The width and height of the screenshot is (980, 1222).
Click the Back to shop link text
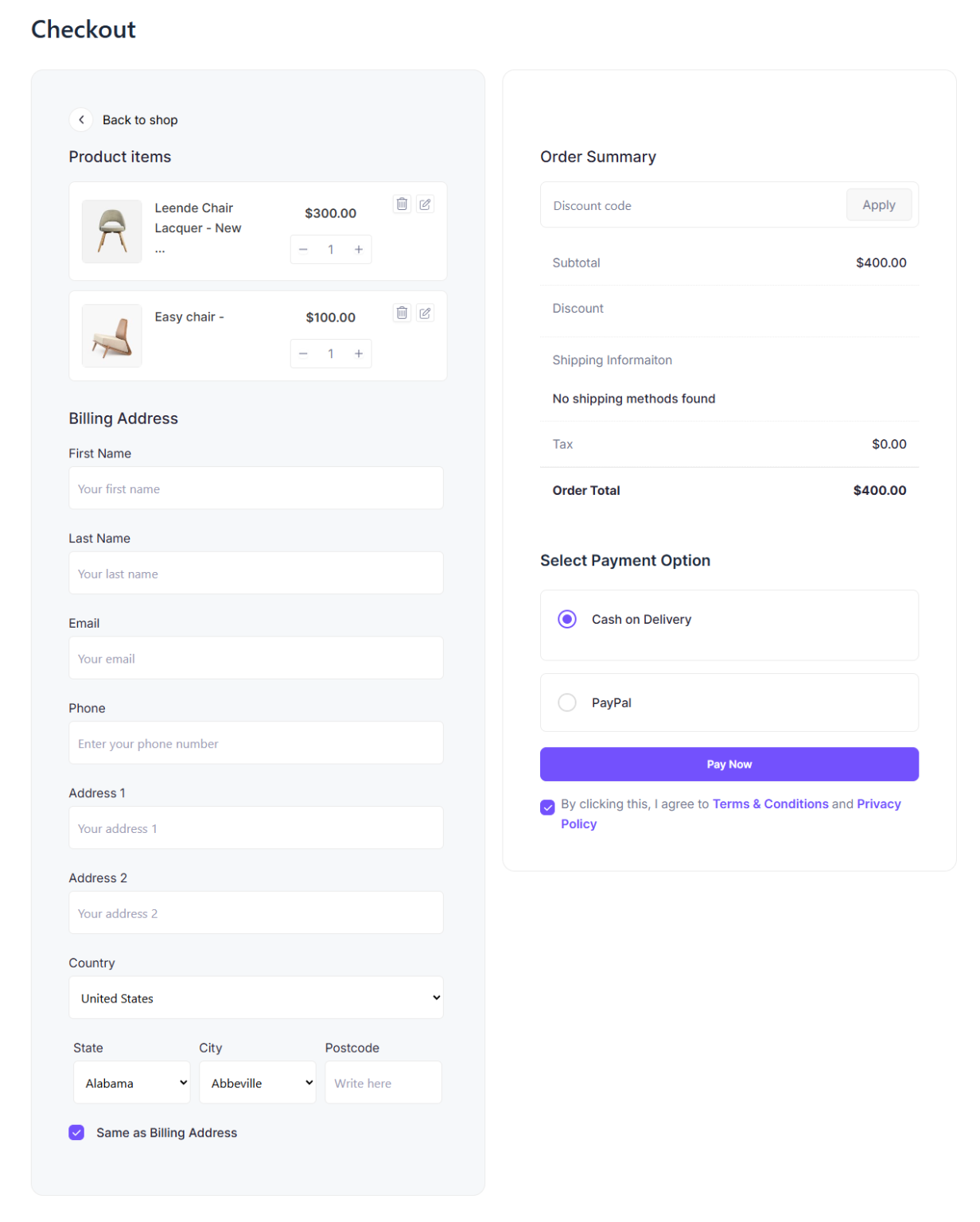click(140, 120)
